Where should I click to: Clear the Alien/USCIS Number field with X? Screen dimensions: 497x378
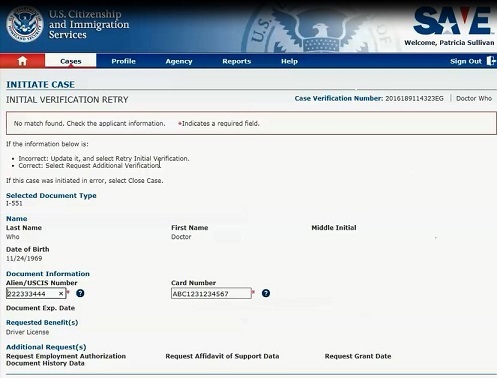click(61, 294)
